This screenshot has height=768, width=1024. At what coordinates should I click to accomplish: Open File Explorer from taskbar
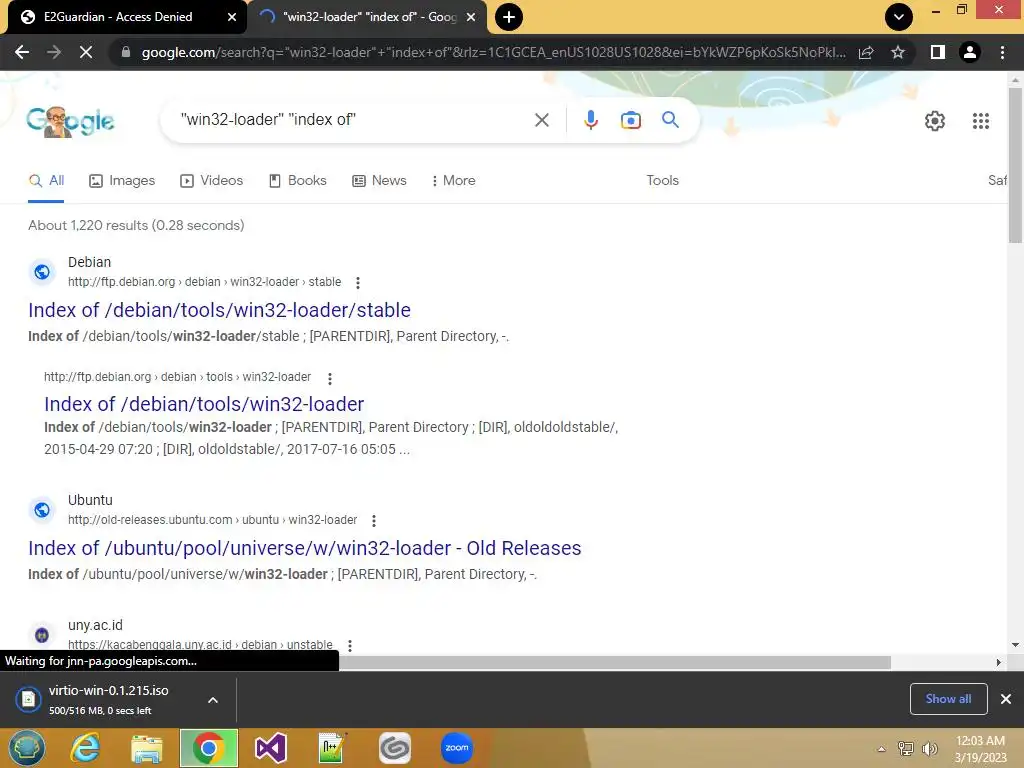(x=147, y=748)
